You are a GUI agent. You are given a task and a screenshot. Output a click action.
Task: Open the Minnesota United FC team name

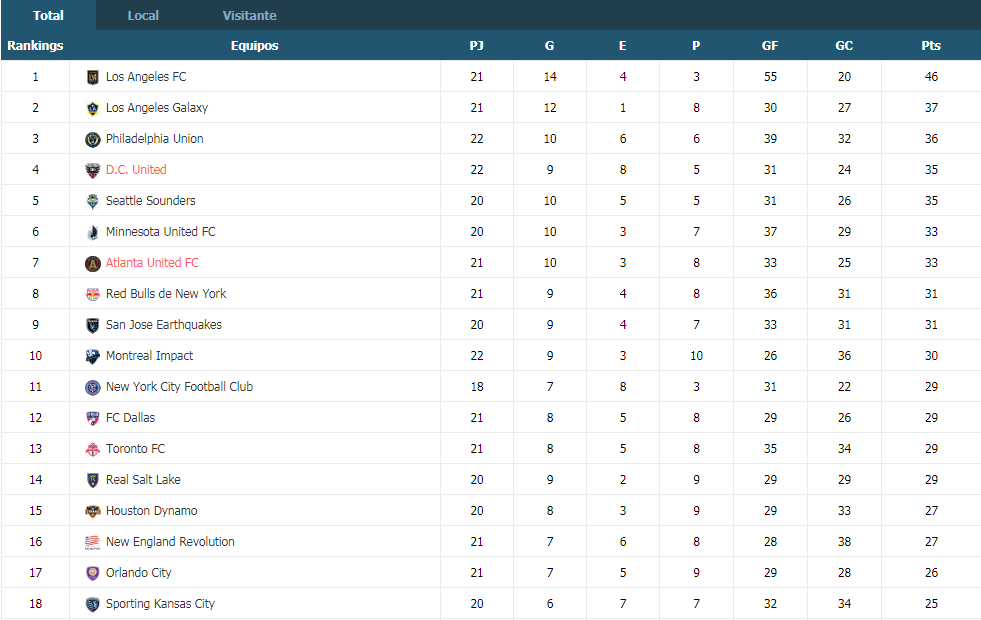[x=160, y=231]
